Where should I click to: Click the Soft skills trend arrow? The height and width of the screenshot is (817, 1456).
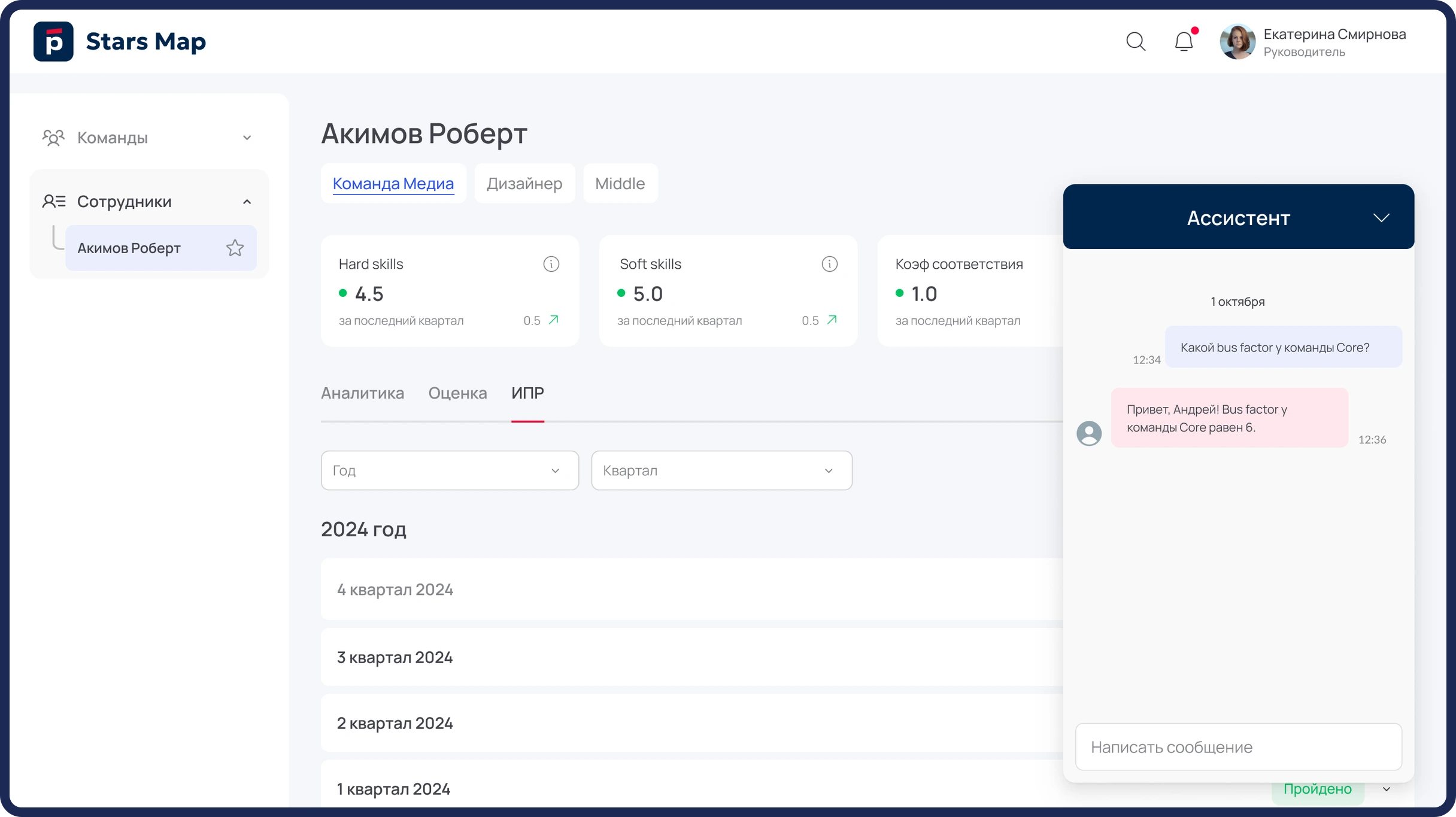click(832, 320)
